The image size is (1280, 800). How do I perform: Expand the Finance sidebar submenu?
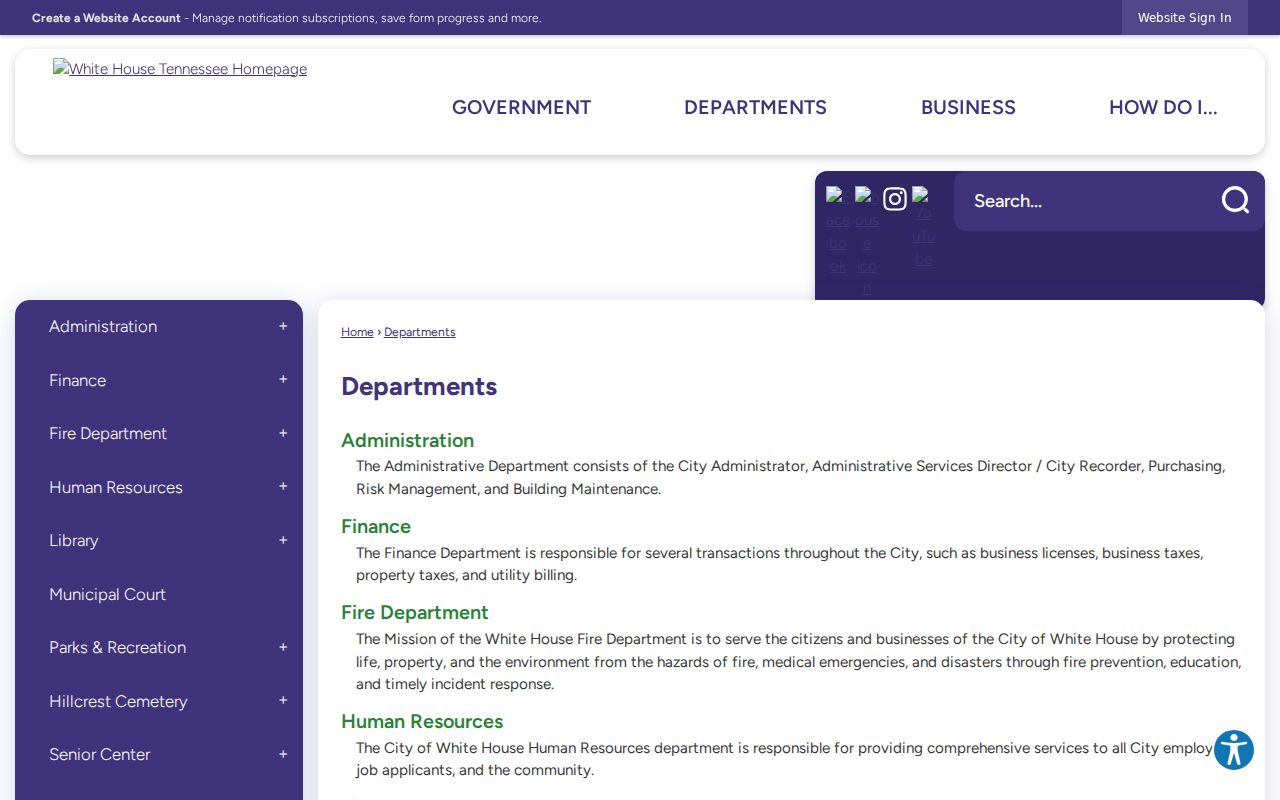pyautogui.click(x=283, y=380)
